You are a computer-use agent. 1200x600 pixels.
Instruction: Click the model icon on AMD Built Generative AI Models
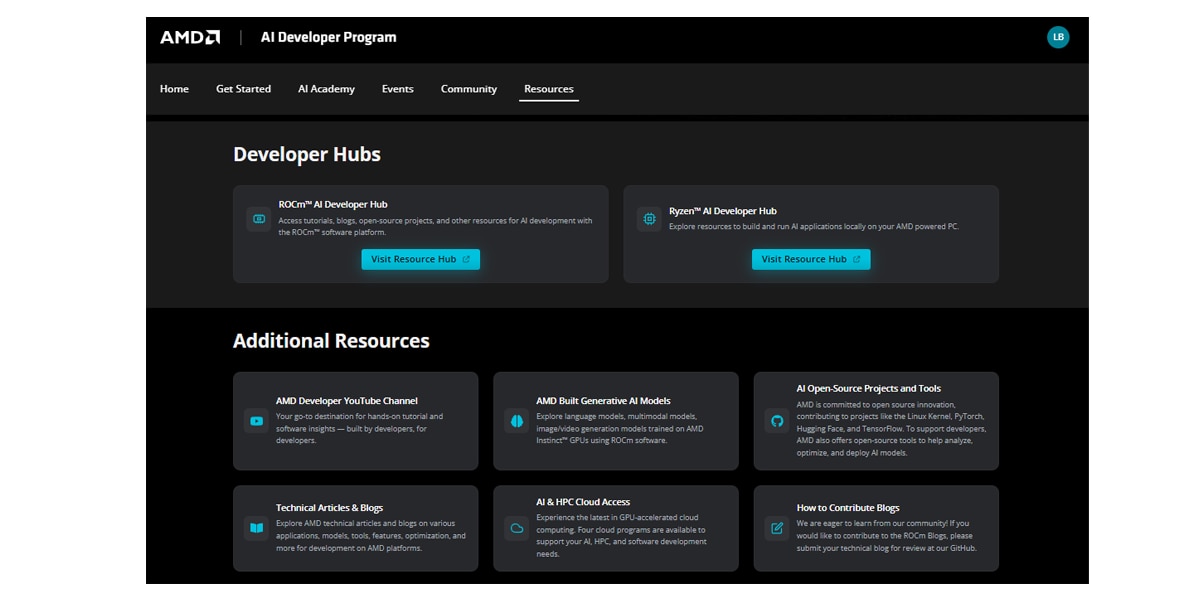[x=516, y=420]
